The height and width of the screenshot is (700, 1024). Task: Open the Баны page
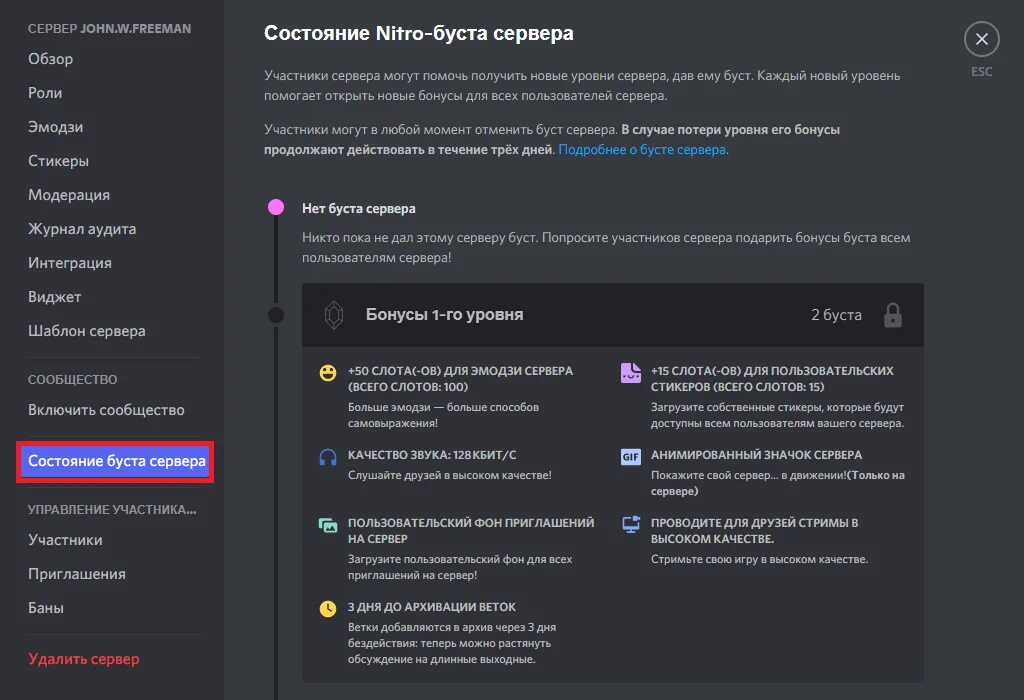(46, 608)
